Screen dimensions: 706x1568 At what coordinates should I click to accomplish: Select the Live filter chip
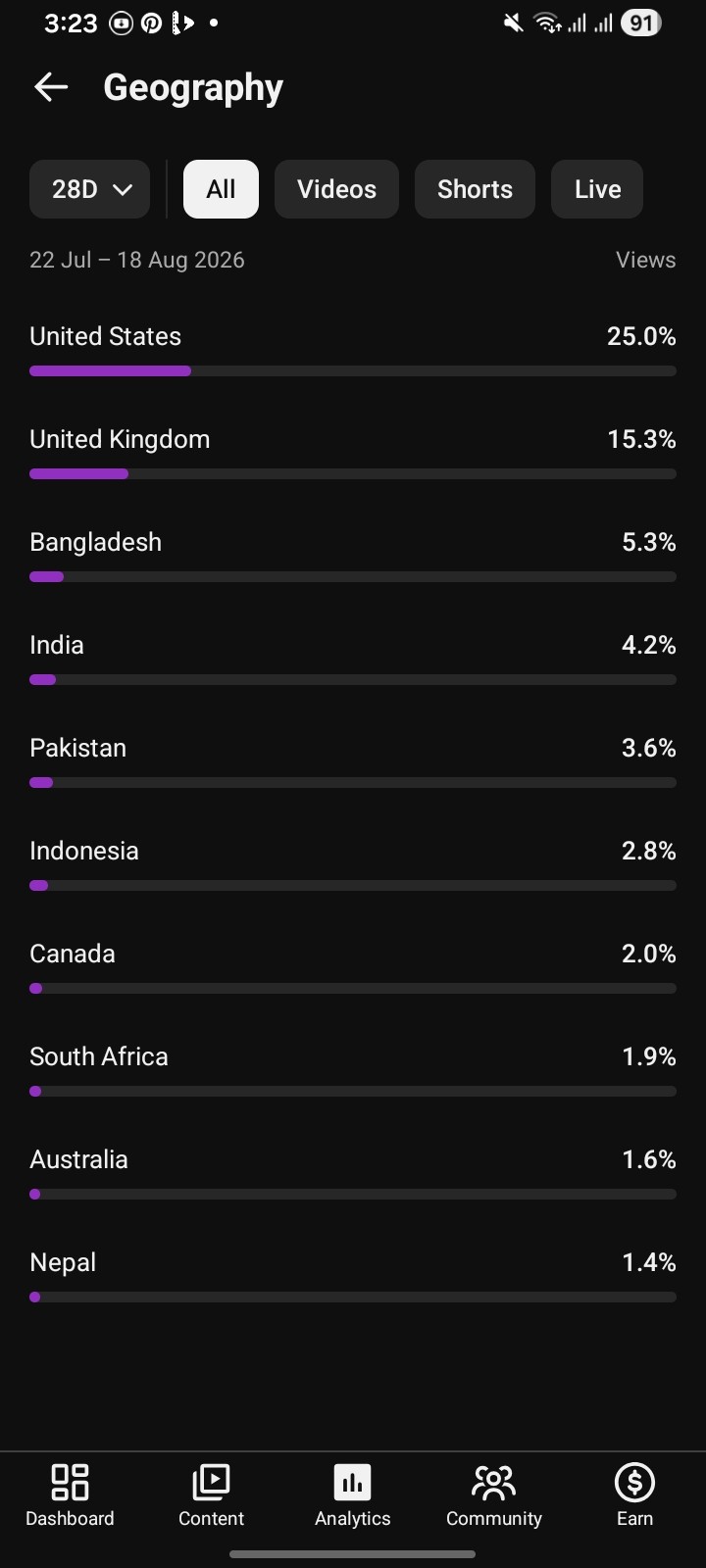point(597,189)
